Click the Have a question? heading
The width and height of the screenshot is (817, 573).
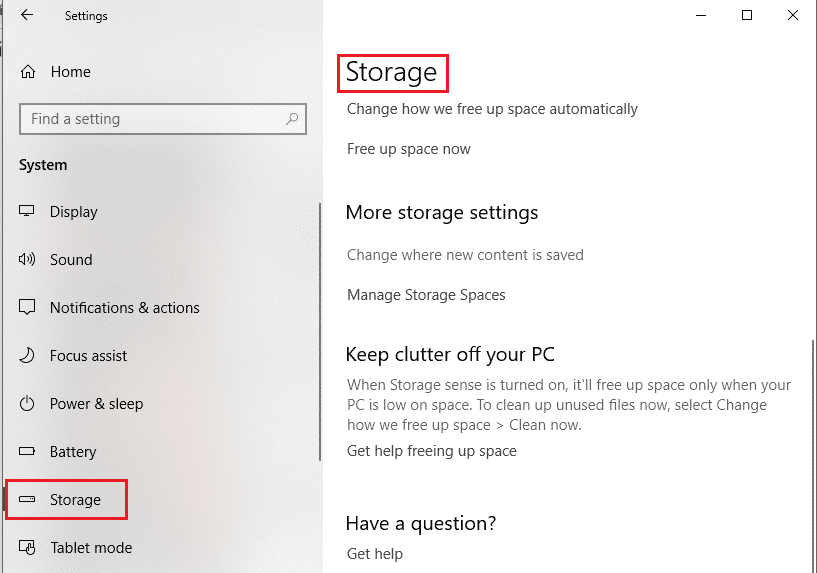(421, 523)
